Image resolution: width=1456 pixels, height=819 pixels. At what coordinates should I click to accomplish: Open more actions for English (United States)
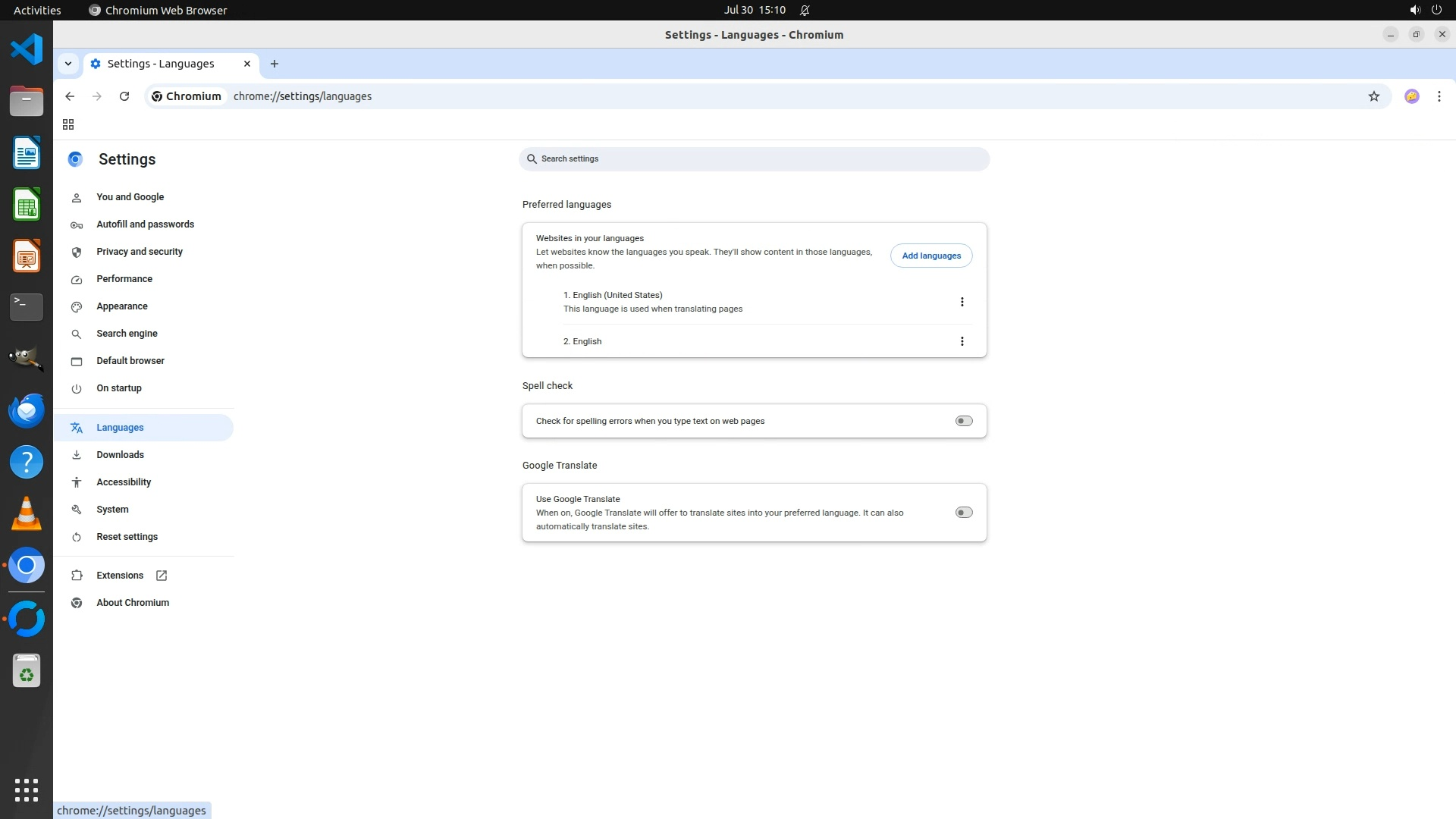[x=962, y=302]
